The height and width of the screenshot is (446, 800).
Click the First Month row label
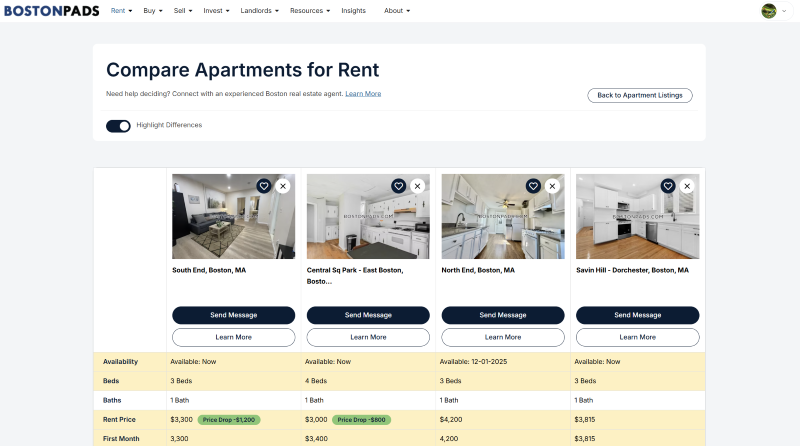(x=121, y=439)
